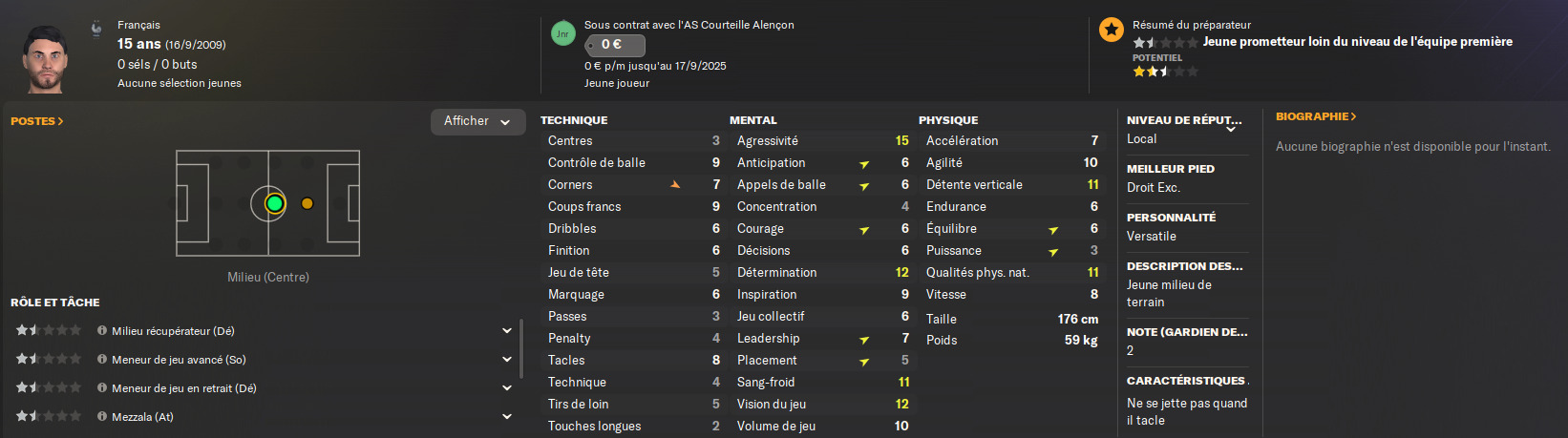Click the green Jnr contract badge
This screenshot has height=438, width=1568.
pyautogui.click(x=562, y=34)
